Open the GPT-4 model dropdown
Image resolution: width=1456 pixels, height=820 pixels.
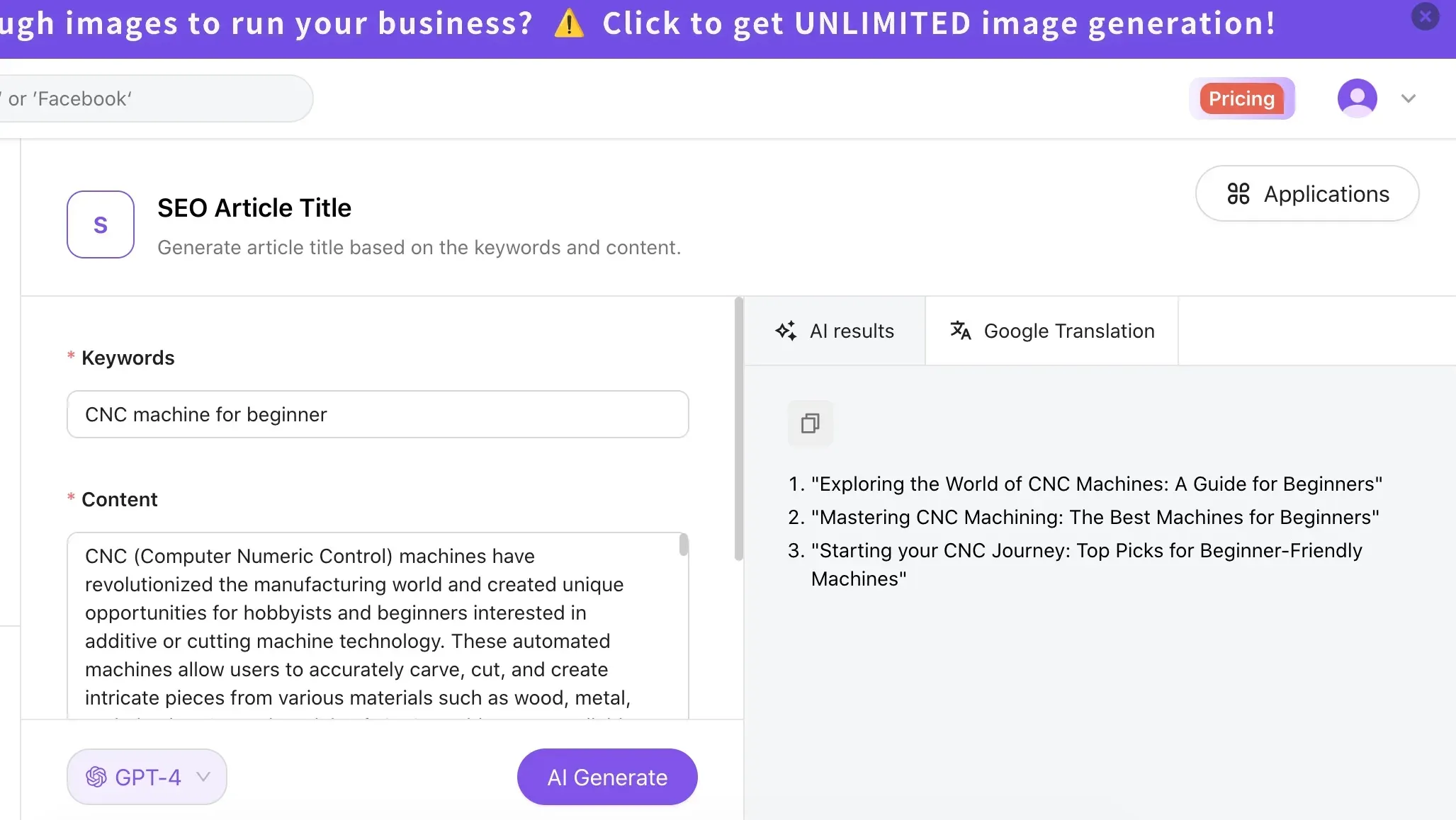click(203, 777)
